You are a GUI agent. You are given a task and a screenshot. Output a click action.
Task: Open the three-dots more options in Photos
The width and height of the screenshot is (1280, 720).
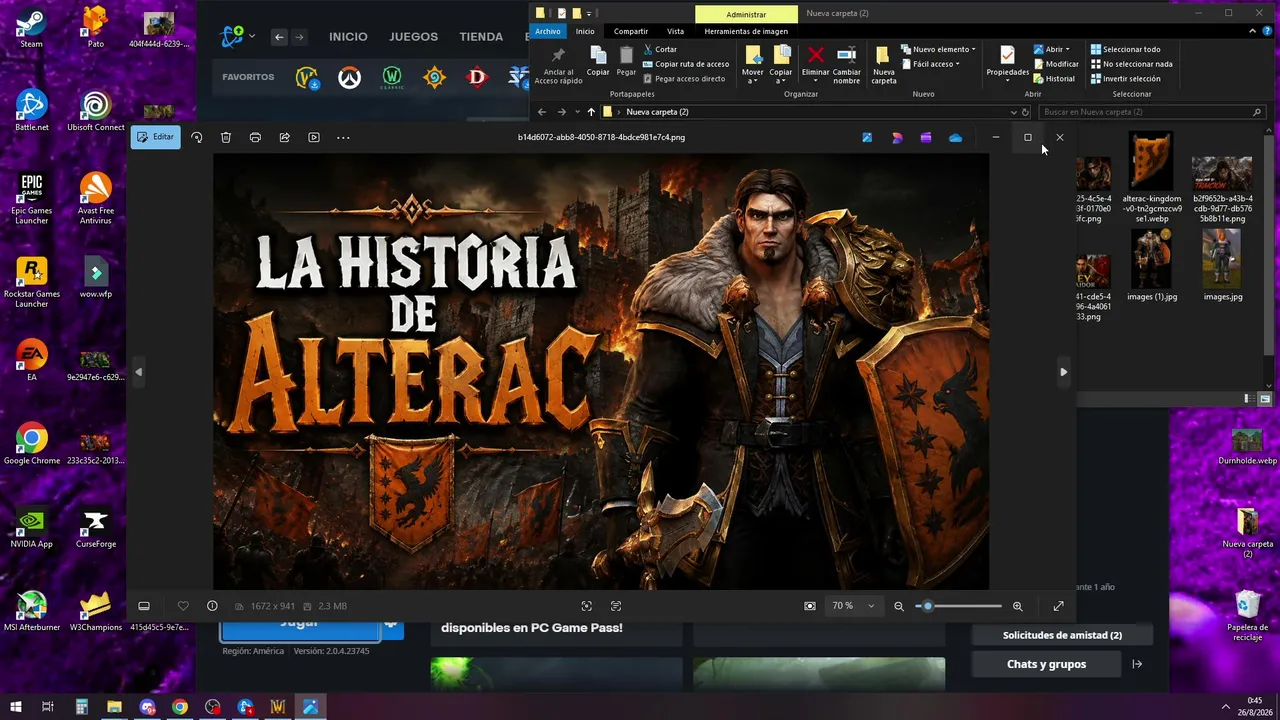tap(343, 137)
